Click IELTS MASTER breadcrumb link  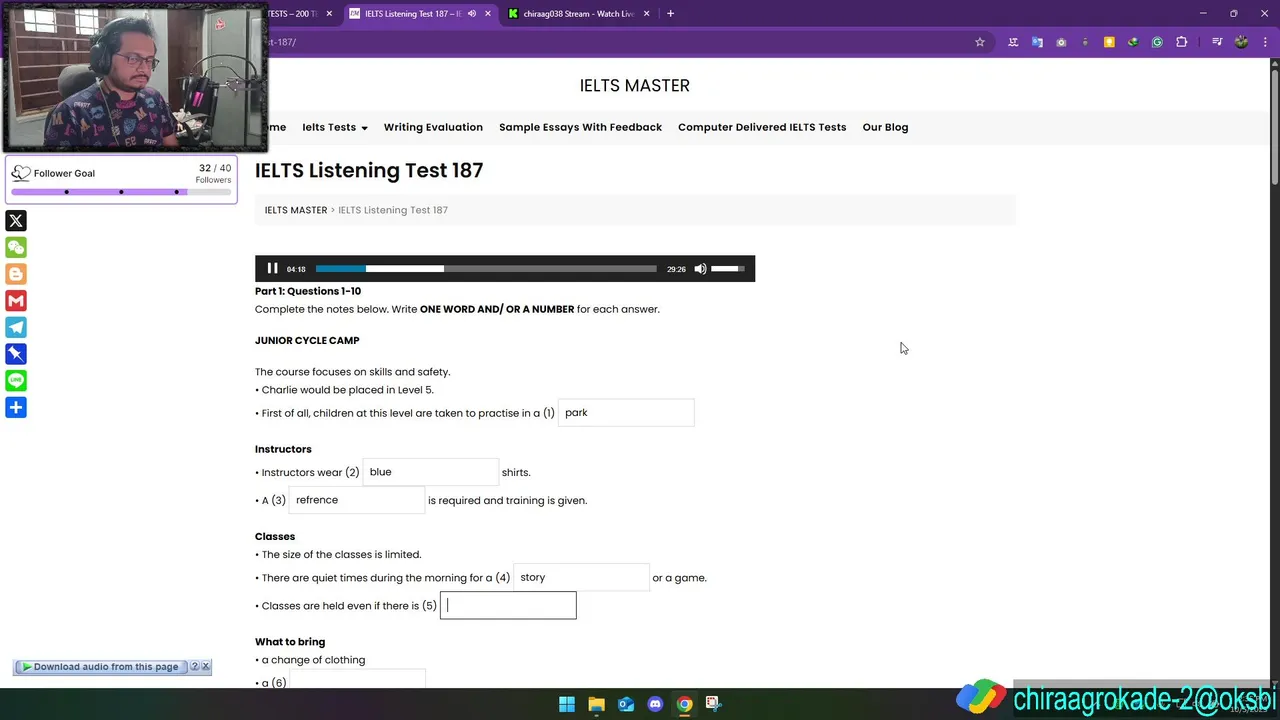point(296,210)
